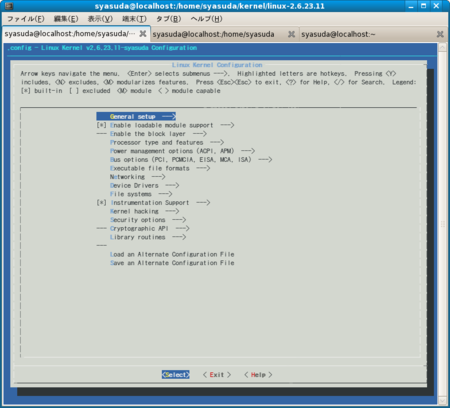Image resolution: width=450 pixels, height=408 pixels.
Task: Open the 表示(V) menu
Action: (x=100, y=19)
